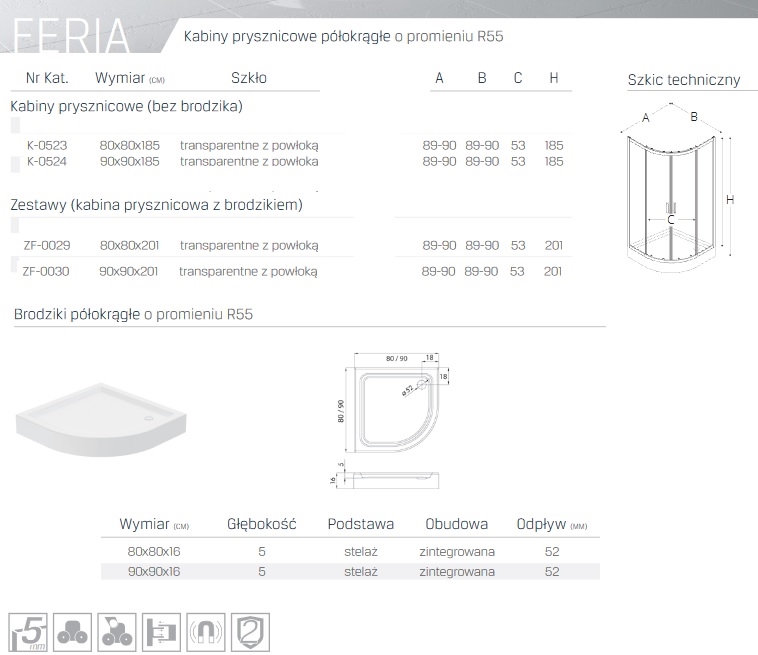Click the 'ø52' drain label on tray drawing
This screenshot has height=655, width=758.
tap(408, 391)
